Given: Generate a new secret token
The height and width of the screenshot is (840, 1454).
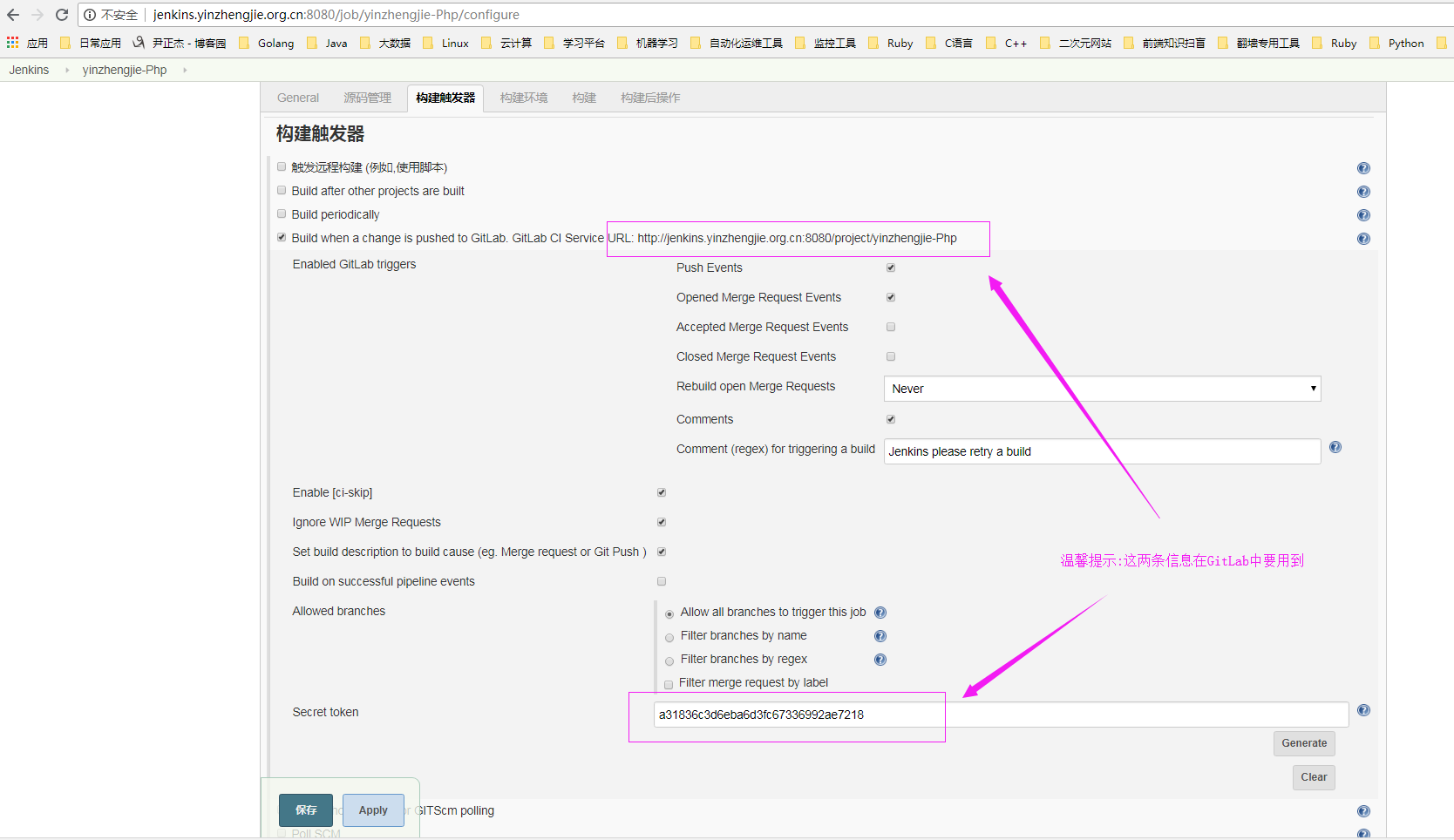Looking at the screenshot, I should pos(1304,743).
